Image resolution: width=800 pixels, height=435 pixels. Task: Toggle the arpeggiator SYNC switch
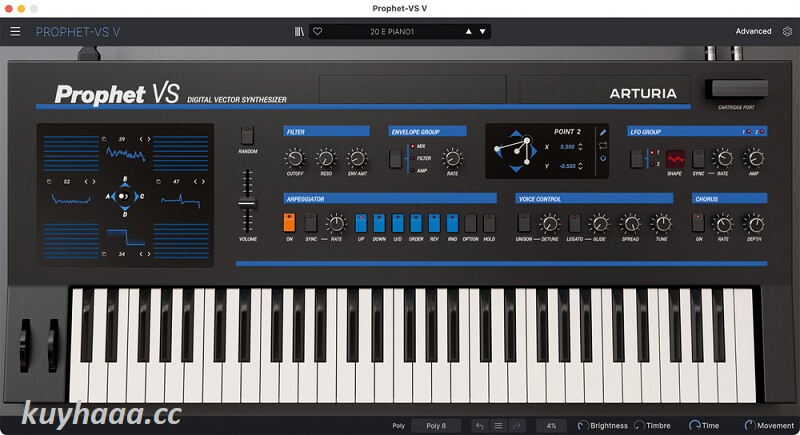(x=311, y=223)
